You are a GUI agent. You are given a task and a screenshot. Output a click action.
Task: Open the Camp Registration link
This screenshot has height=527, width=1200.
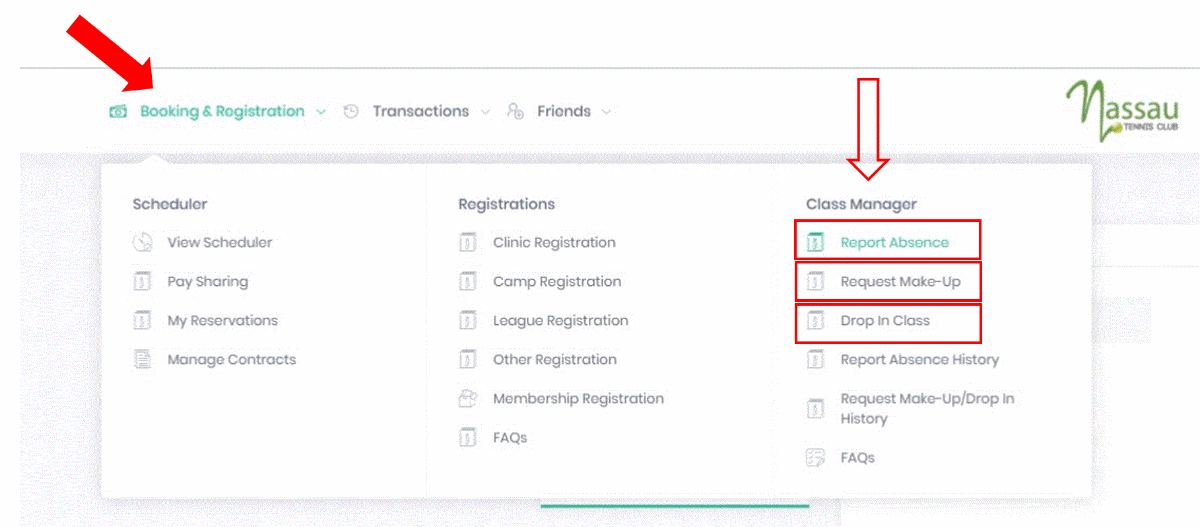tap(556, 282)
